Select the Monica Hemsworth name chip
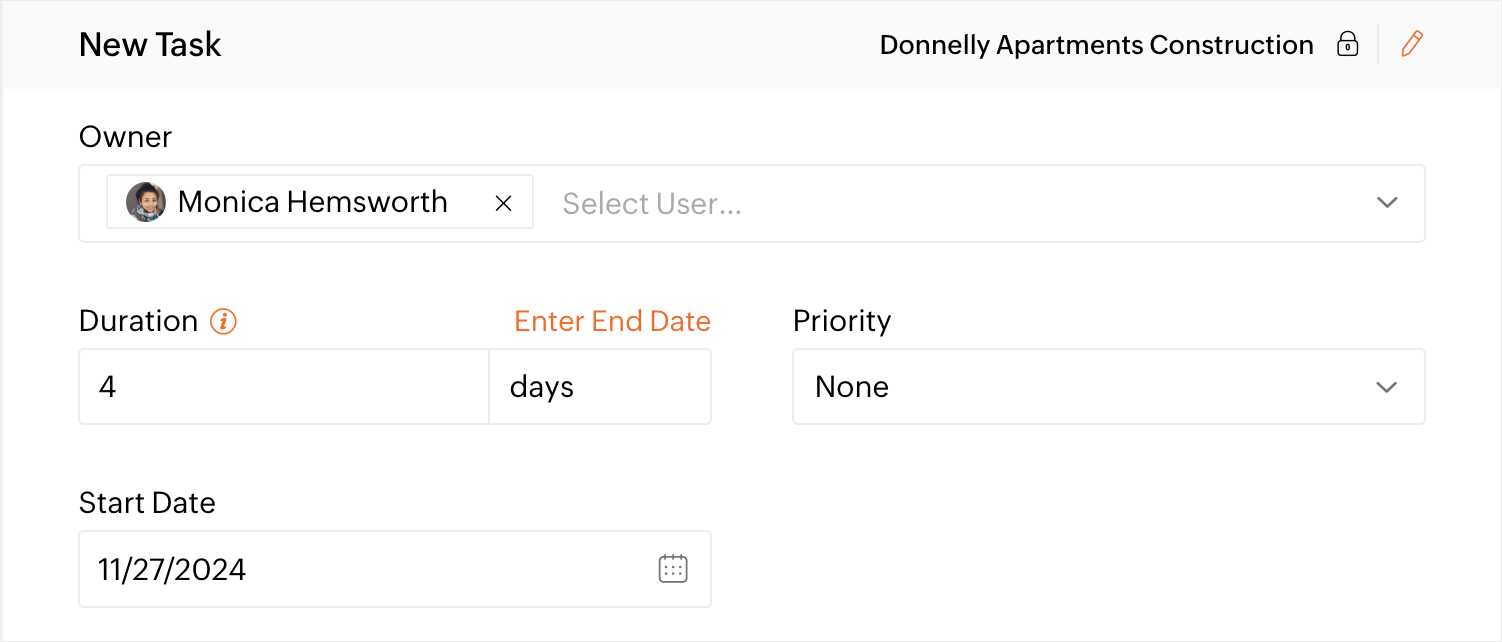The width and height of the screenshot is (1502, 642). 312,202
